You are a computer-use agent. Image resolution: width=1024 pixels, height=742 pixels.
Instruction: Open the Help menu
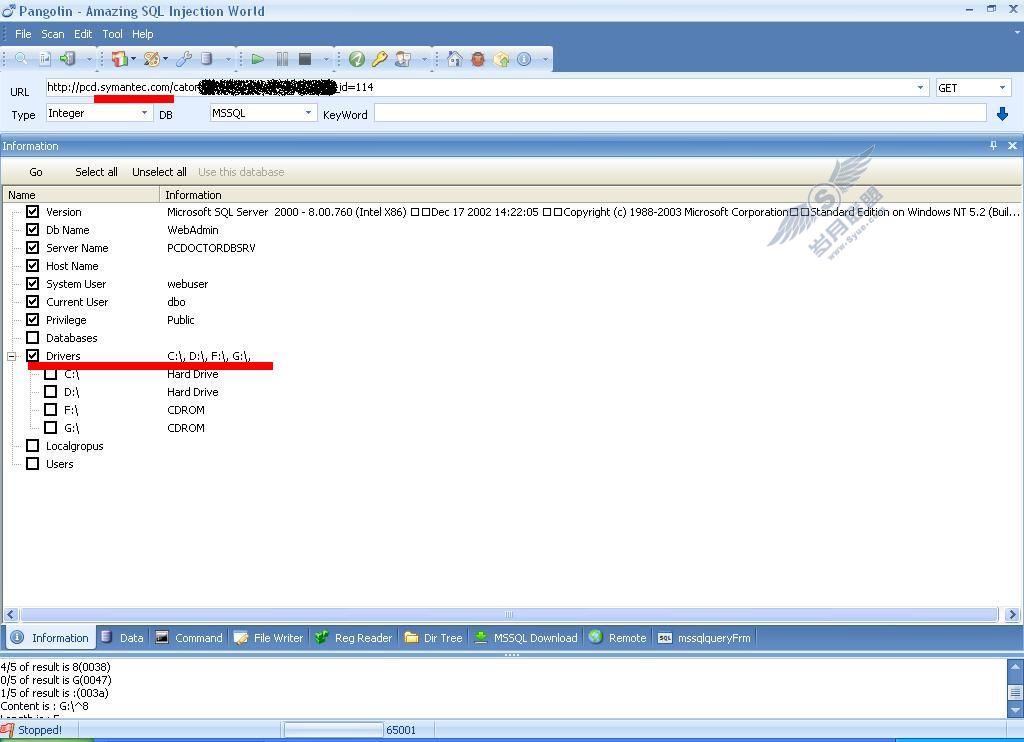142,34
